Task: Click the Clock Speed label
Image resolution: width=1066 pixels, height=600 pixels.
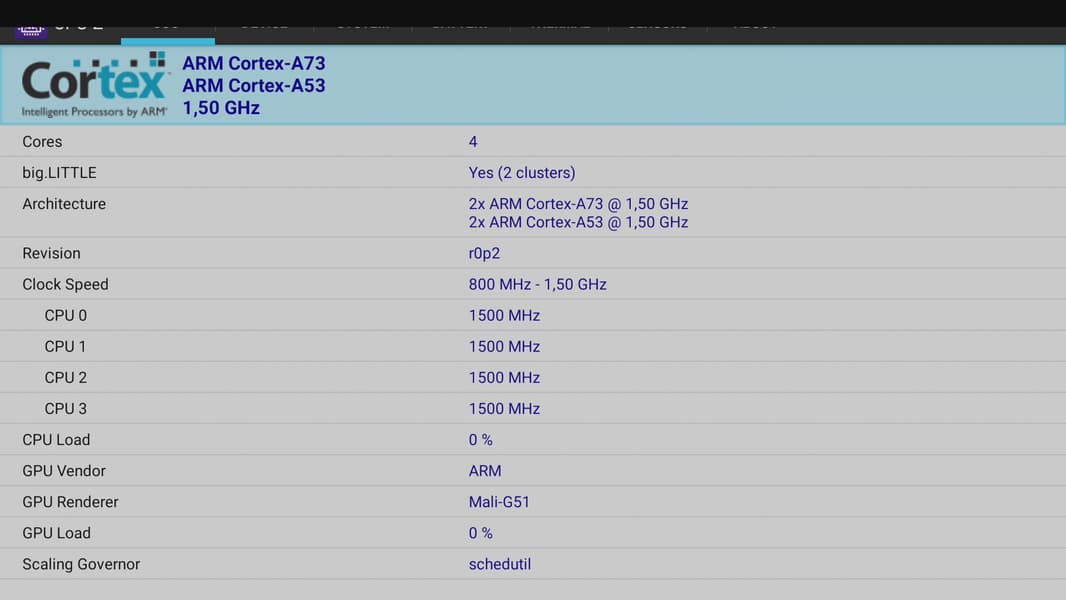Action: pos(65,284)
